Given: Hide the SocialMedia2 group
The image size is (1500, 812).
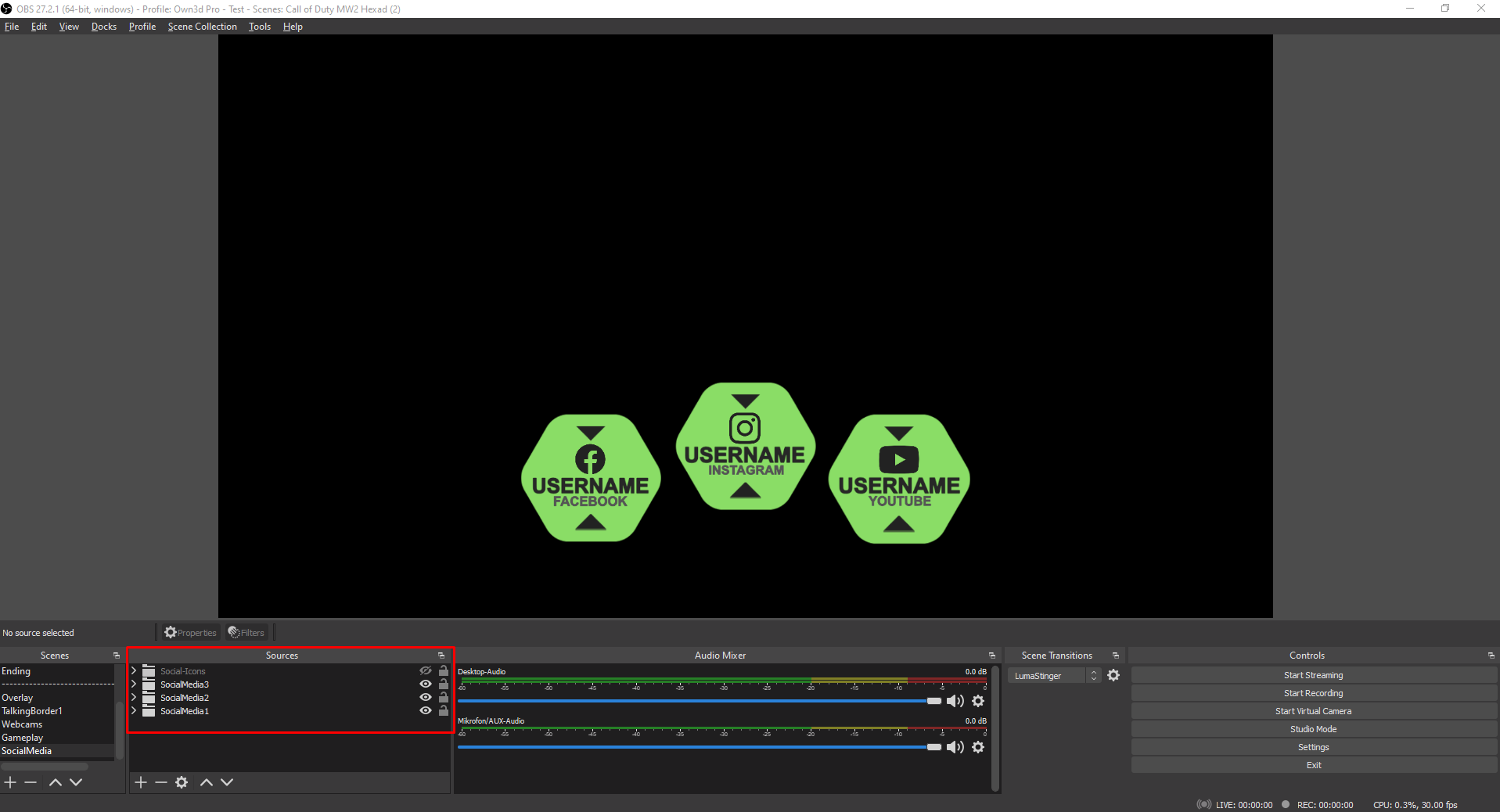Looking at the screenshot, I should (426, 698).
